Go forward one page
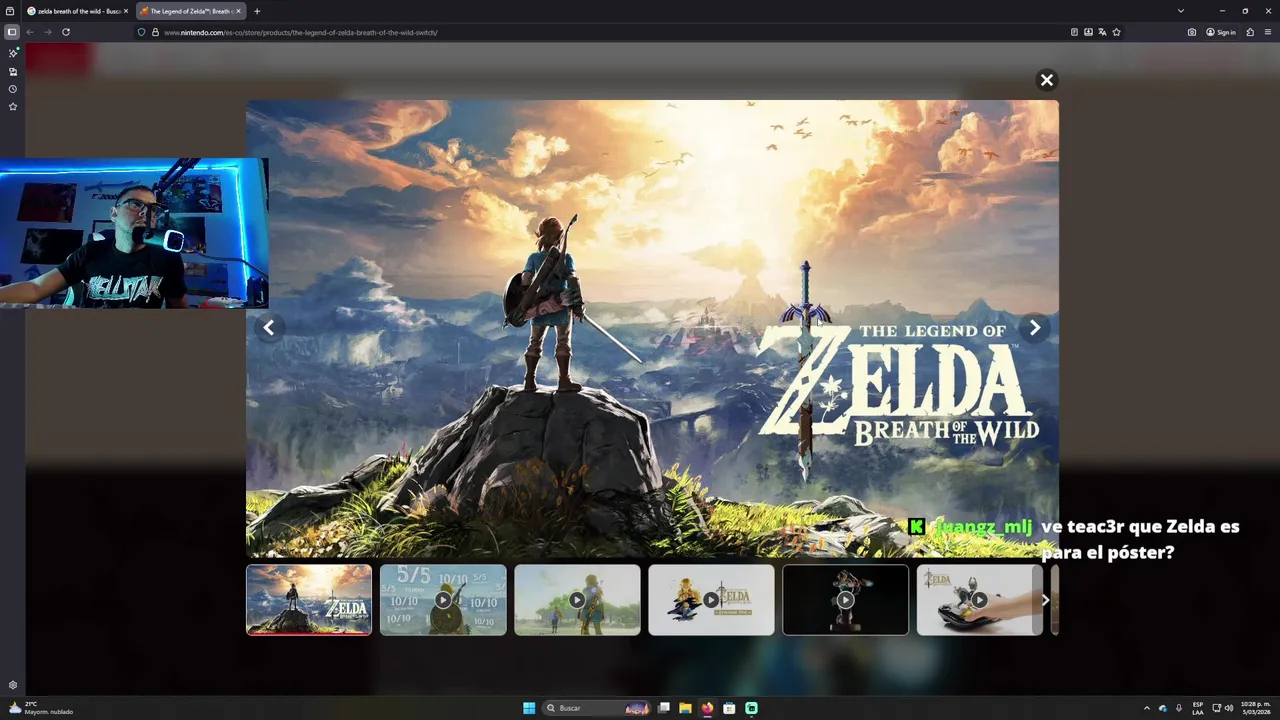 [x=48, y=32]
